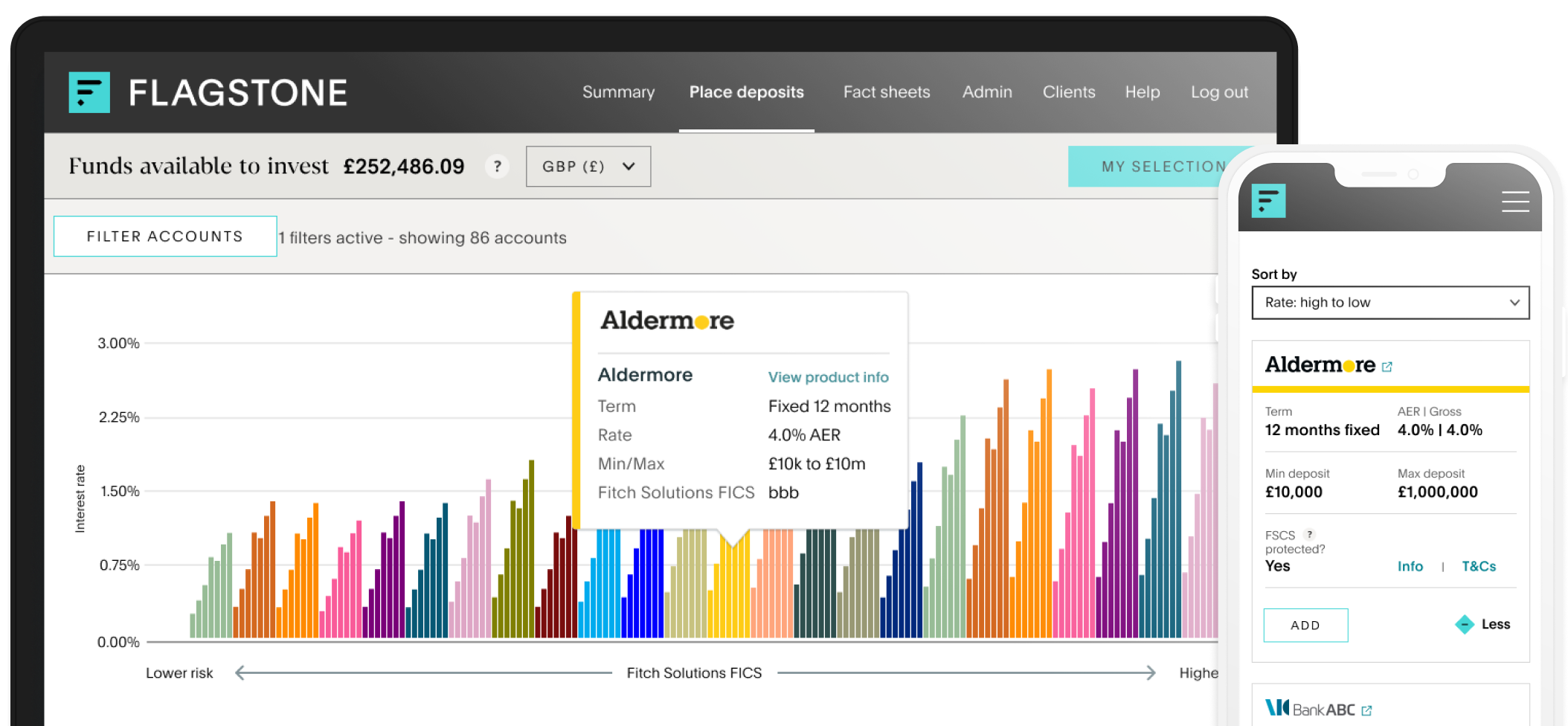Click '1 filters active - showing 86 accounts' text
This screenshot has width=1568, height=726.
click(422, 238)
